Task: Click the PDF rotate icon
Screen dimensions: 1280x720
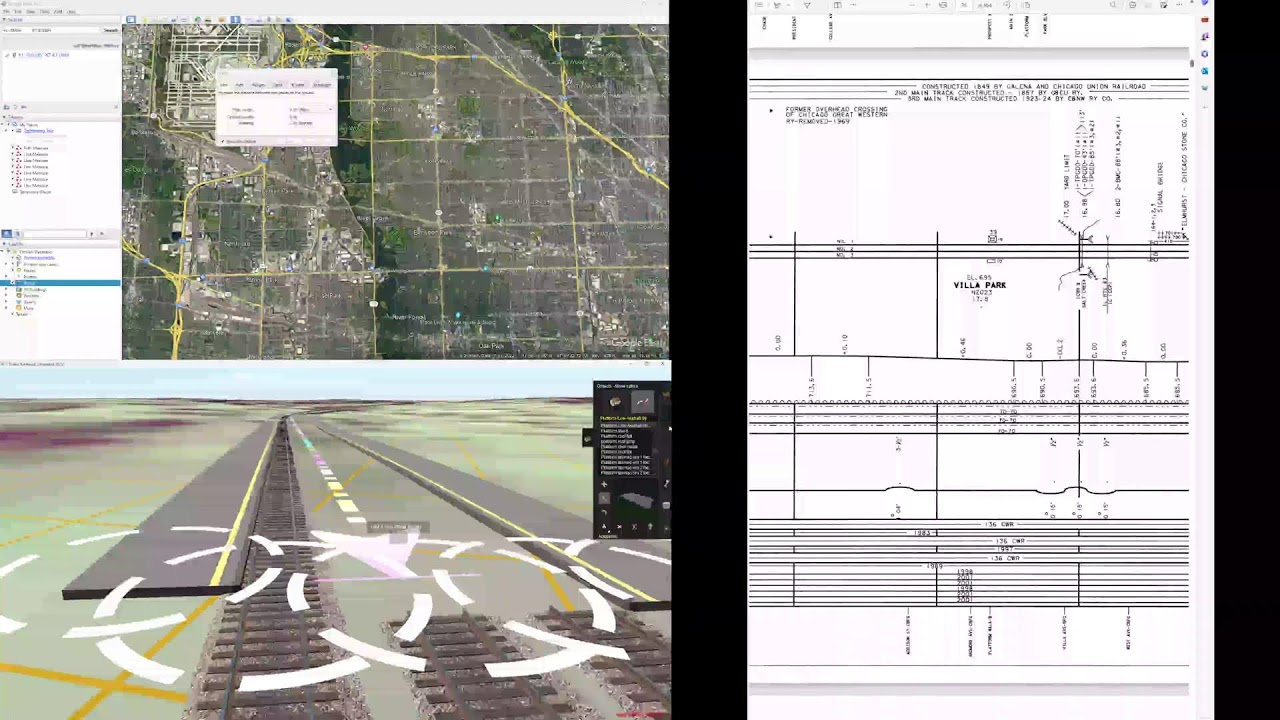Action: pos(1007,5)
